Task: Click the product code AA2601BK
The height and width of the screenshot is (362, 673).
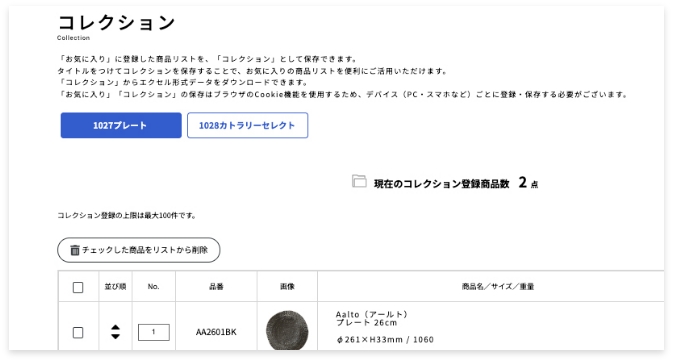Action: pos(216,332)
